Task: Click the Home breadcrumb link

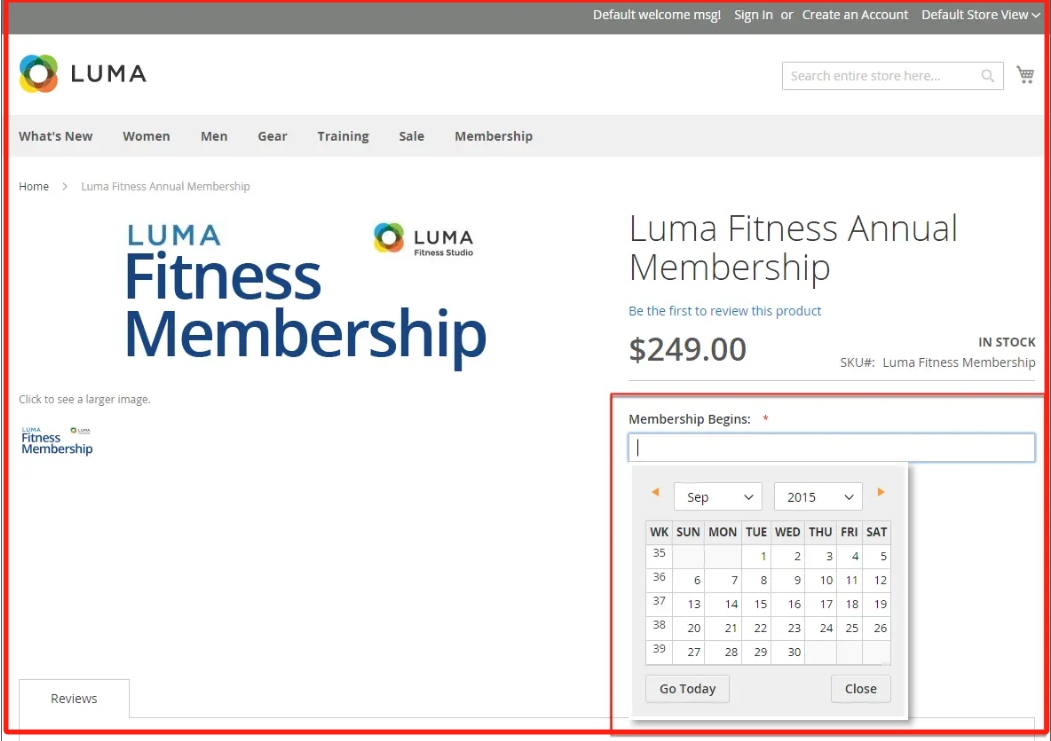Action: 34,186
